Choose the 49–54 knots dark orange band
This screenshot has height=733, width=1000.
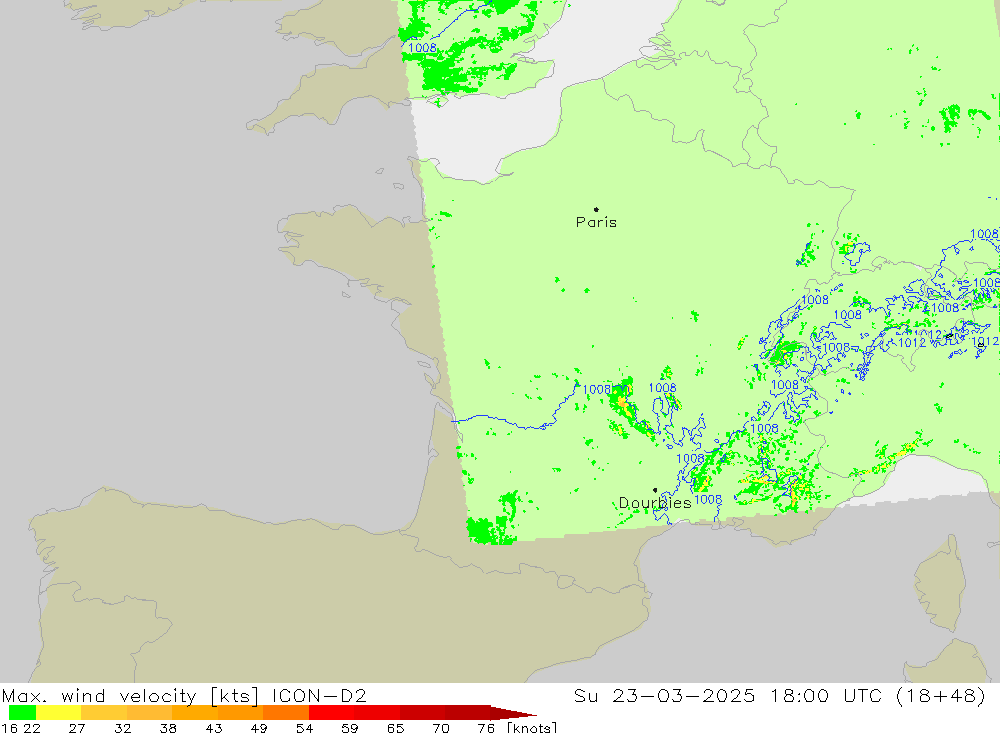click(286, 713)
